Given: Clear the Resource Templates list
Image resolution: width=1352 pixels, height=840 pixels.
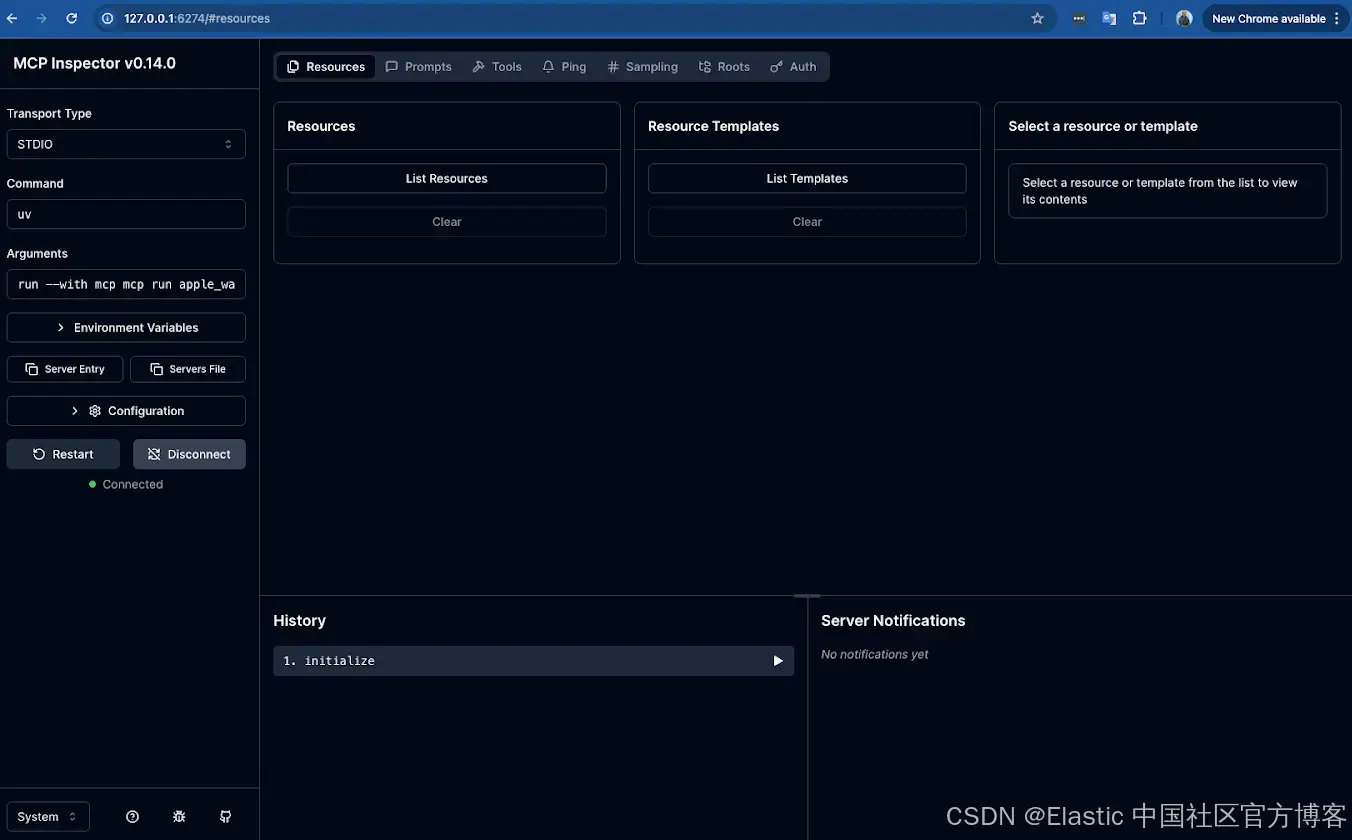Looking at the screenshot, I should (807, 222).
